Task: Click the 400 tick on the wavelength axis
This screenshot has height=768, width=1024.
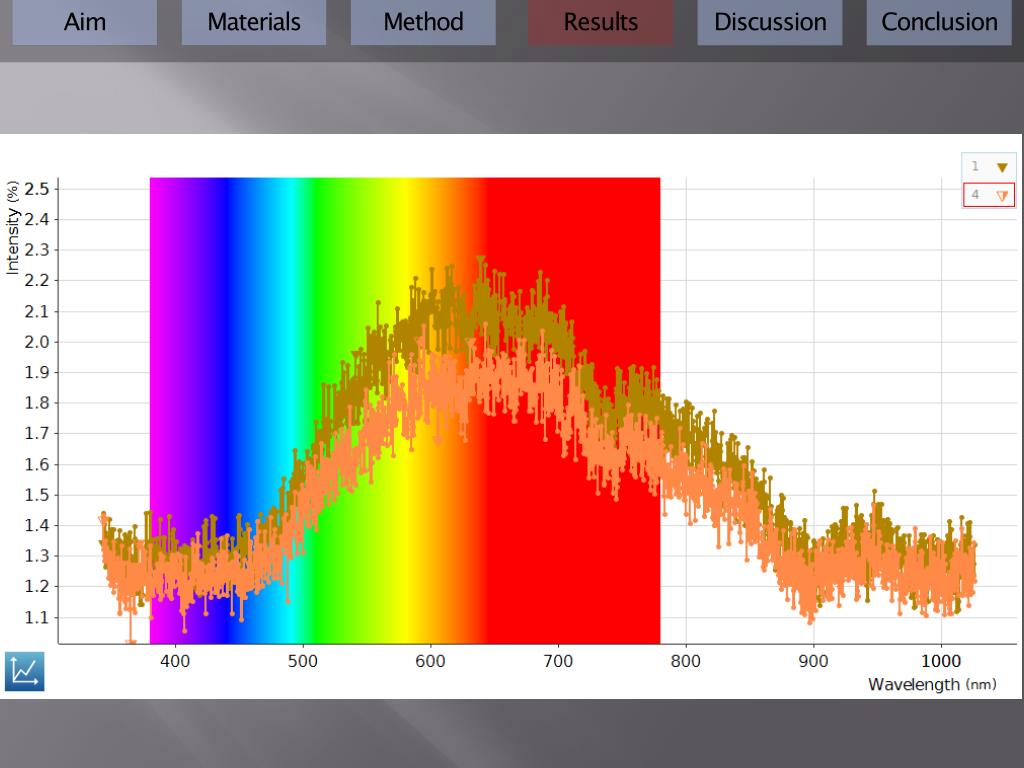Action: (x=175, y=661)
